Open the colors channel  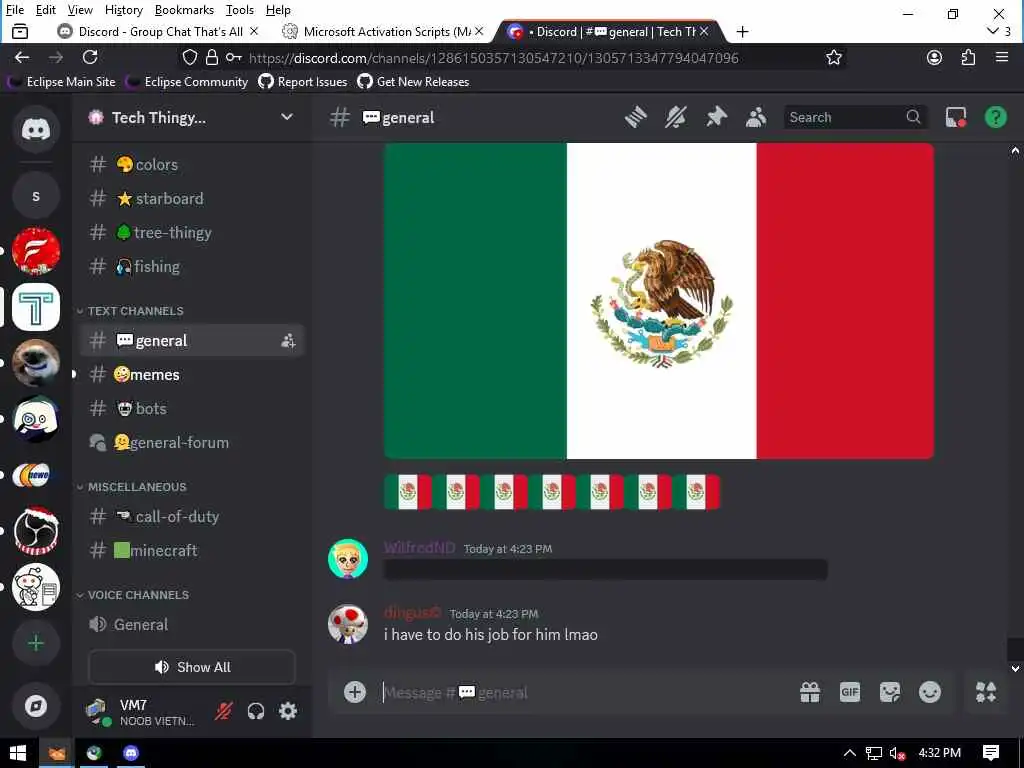point(192,165)
